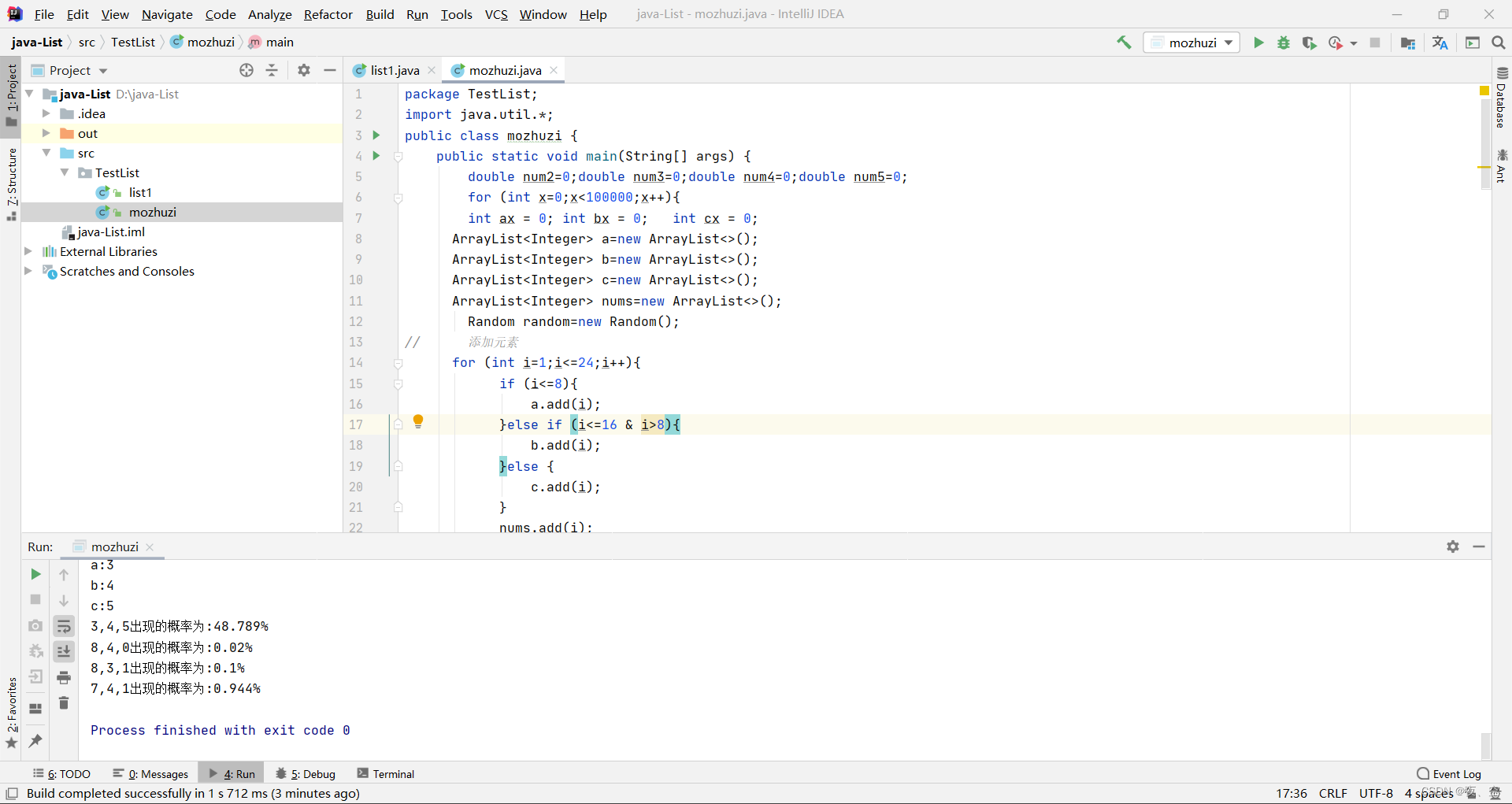The image size is (1512, 804).
Task: Close the mozhuzi Run tab
Action: [x=150, y=546]
